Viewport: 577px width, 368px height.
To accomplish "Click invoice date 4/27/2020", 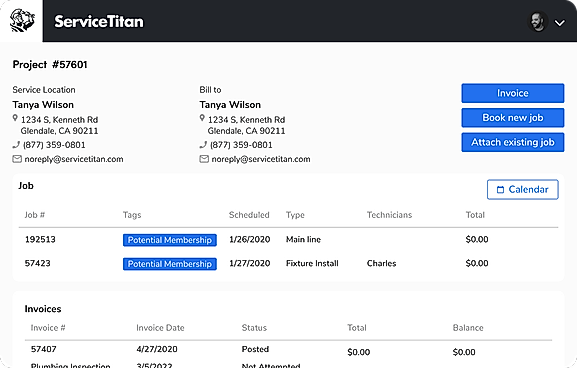I will (x=157, y=349).
